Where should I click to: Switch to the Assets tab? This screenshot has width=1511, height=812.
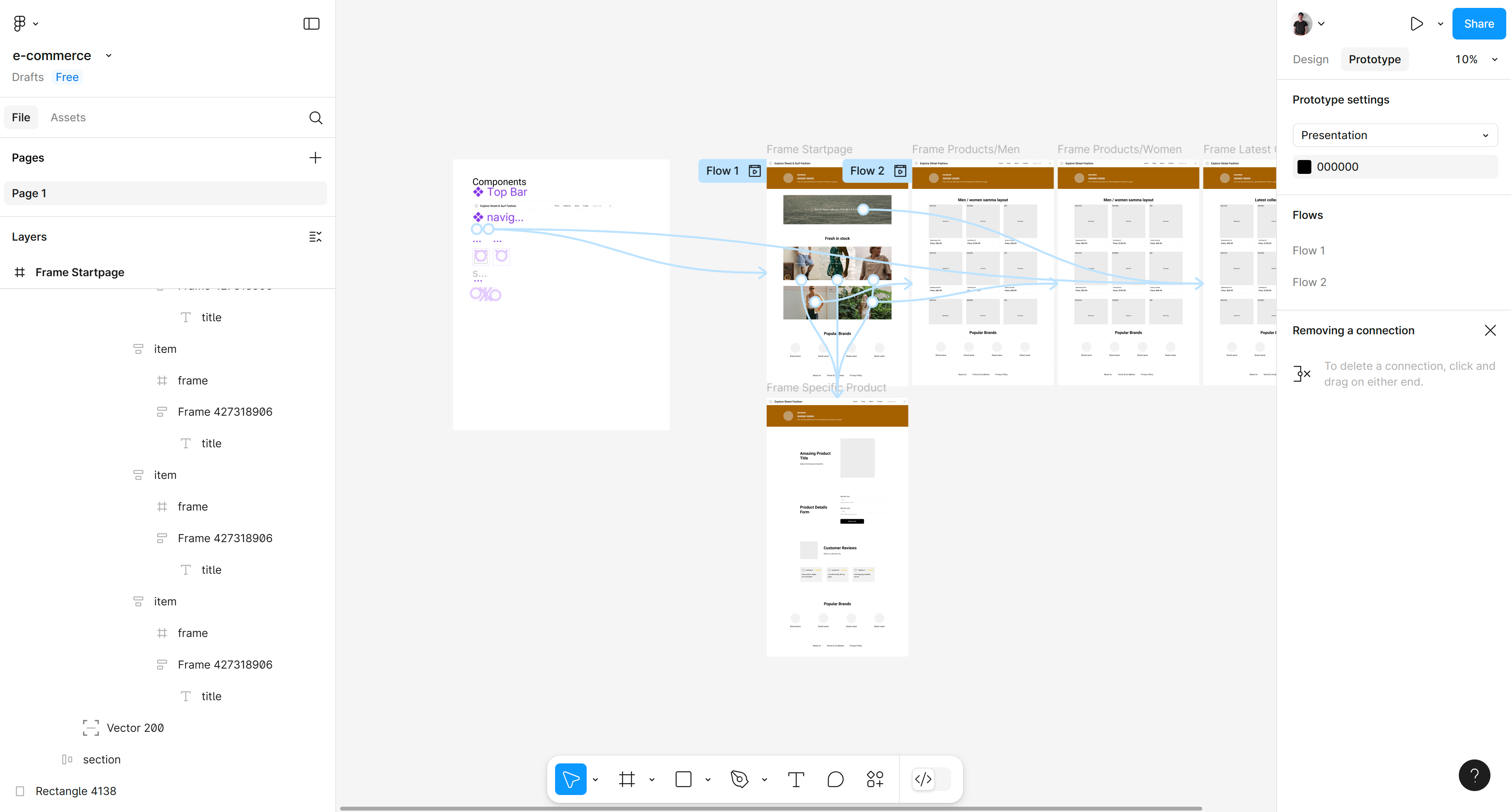pyautogui.click(x=68, y=117)
